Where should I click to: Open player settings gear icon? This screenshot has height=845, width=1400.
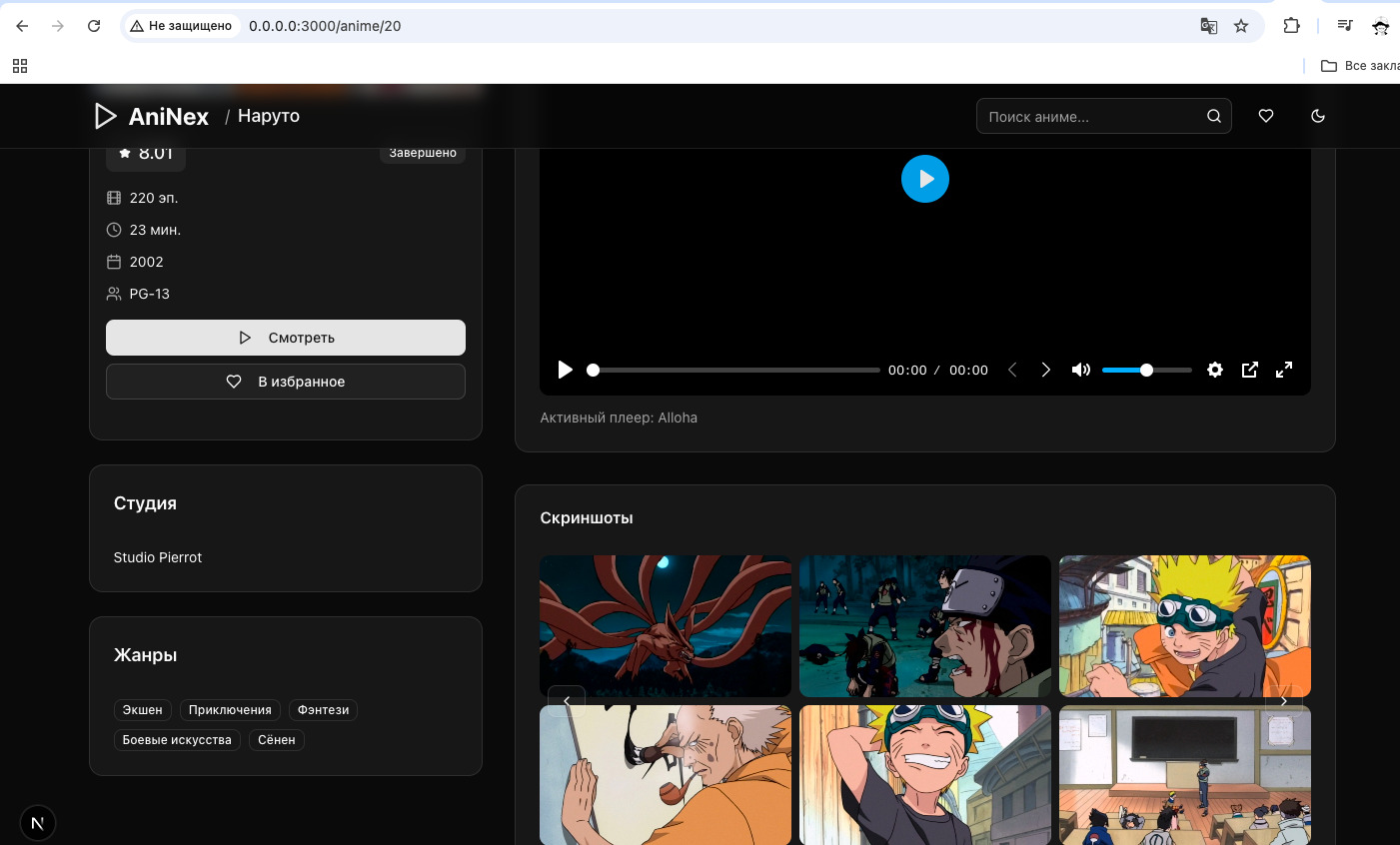(1215, 370)
